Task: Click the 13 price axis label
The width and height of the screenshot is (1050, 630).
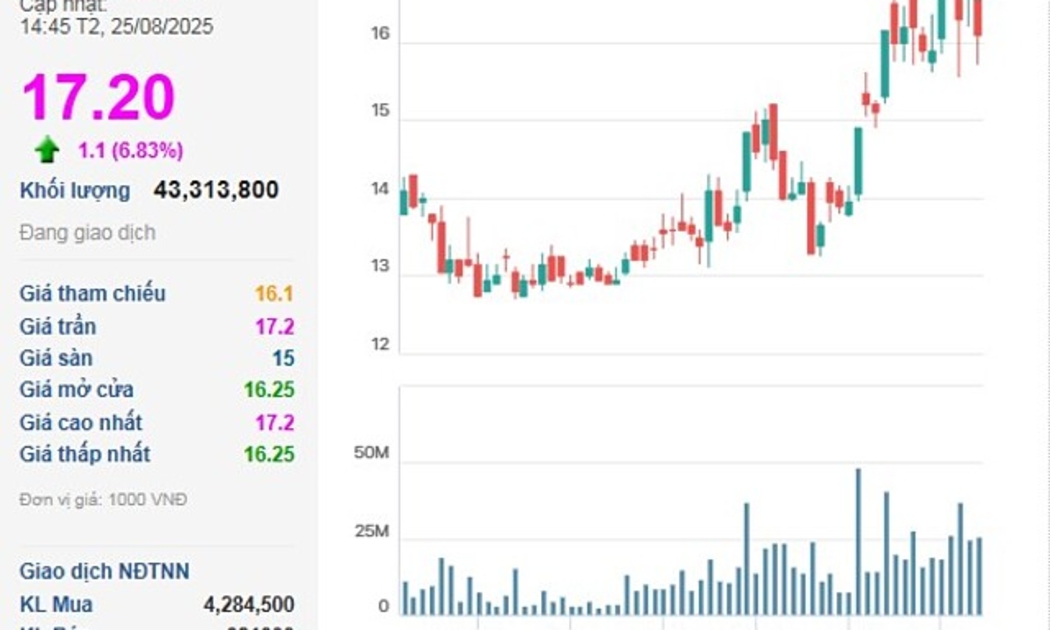Action: [x=380, y=267]
